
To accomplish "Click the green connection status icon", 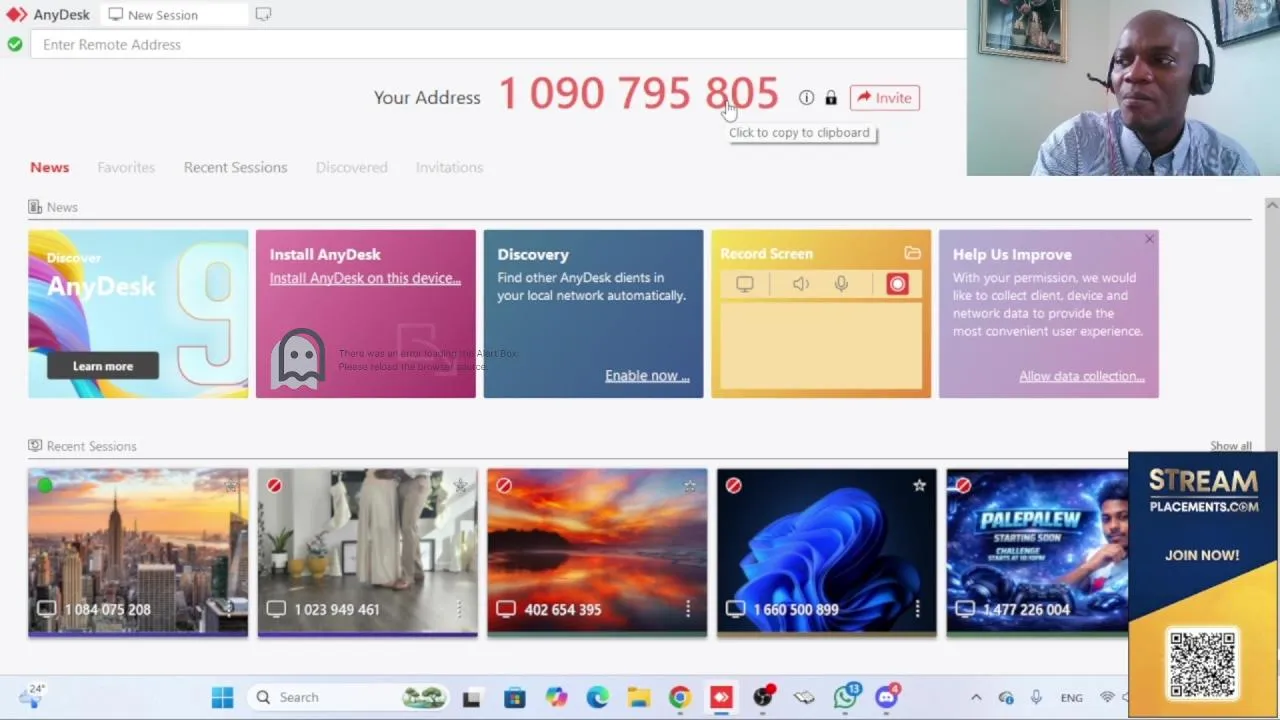I will pyautogui.click(x=14, y=44).
